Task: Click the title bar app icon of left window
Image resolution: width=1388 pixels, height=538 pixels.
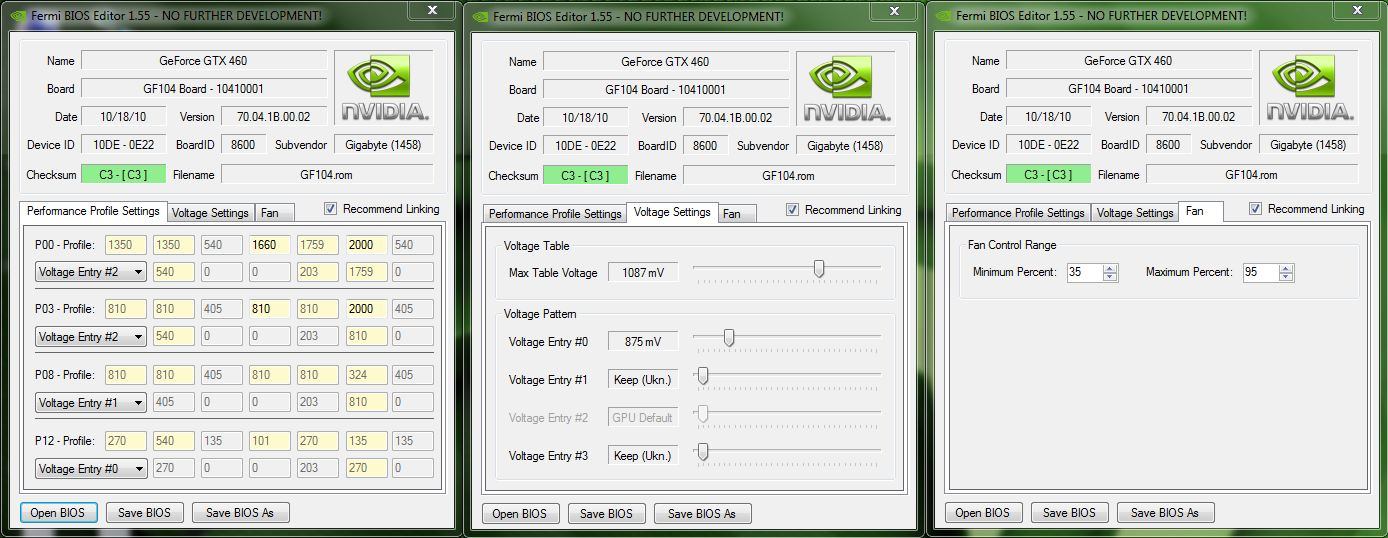Action: point(18,17)
